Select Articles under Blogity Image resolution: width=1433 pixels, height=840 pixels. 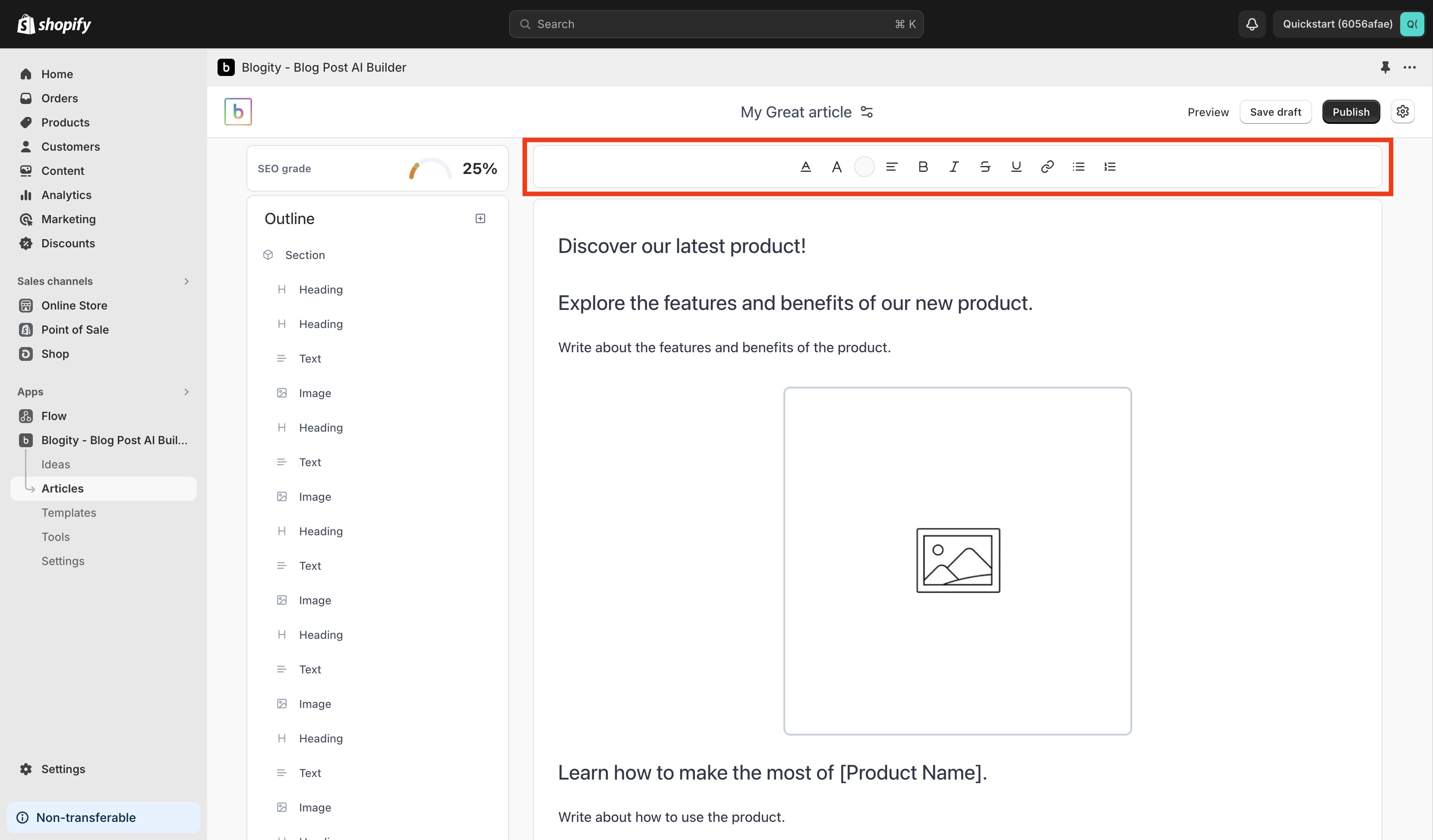[x=104, y=489]
